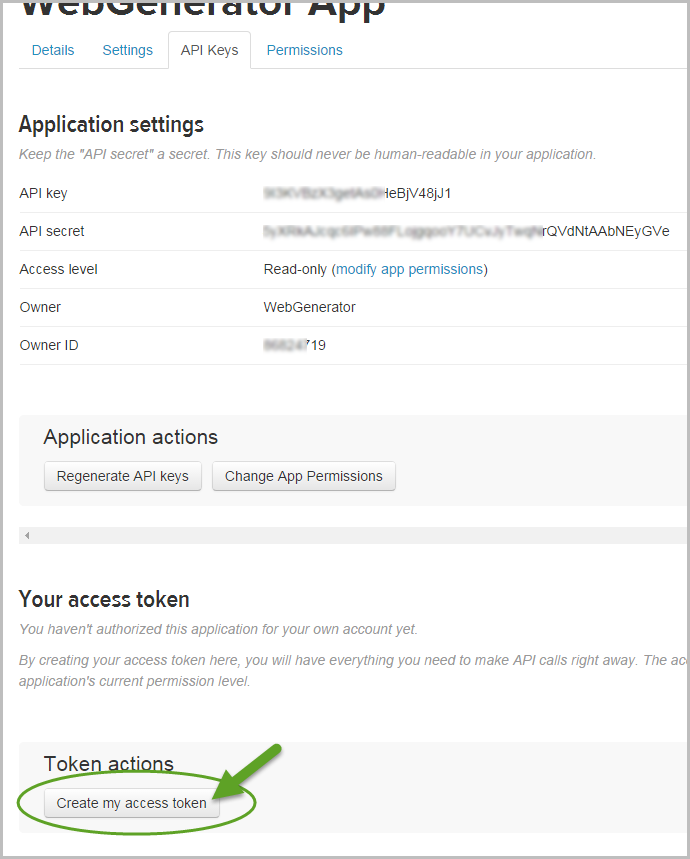690x859 pixels.
Task: Click the Your access token heading
Action: pos(103,600)
